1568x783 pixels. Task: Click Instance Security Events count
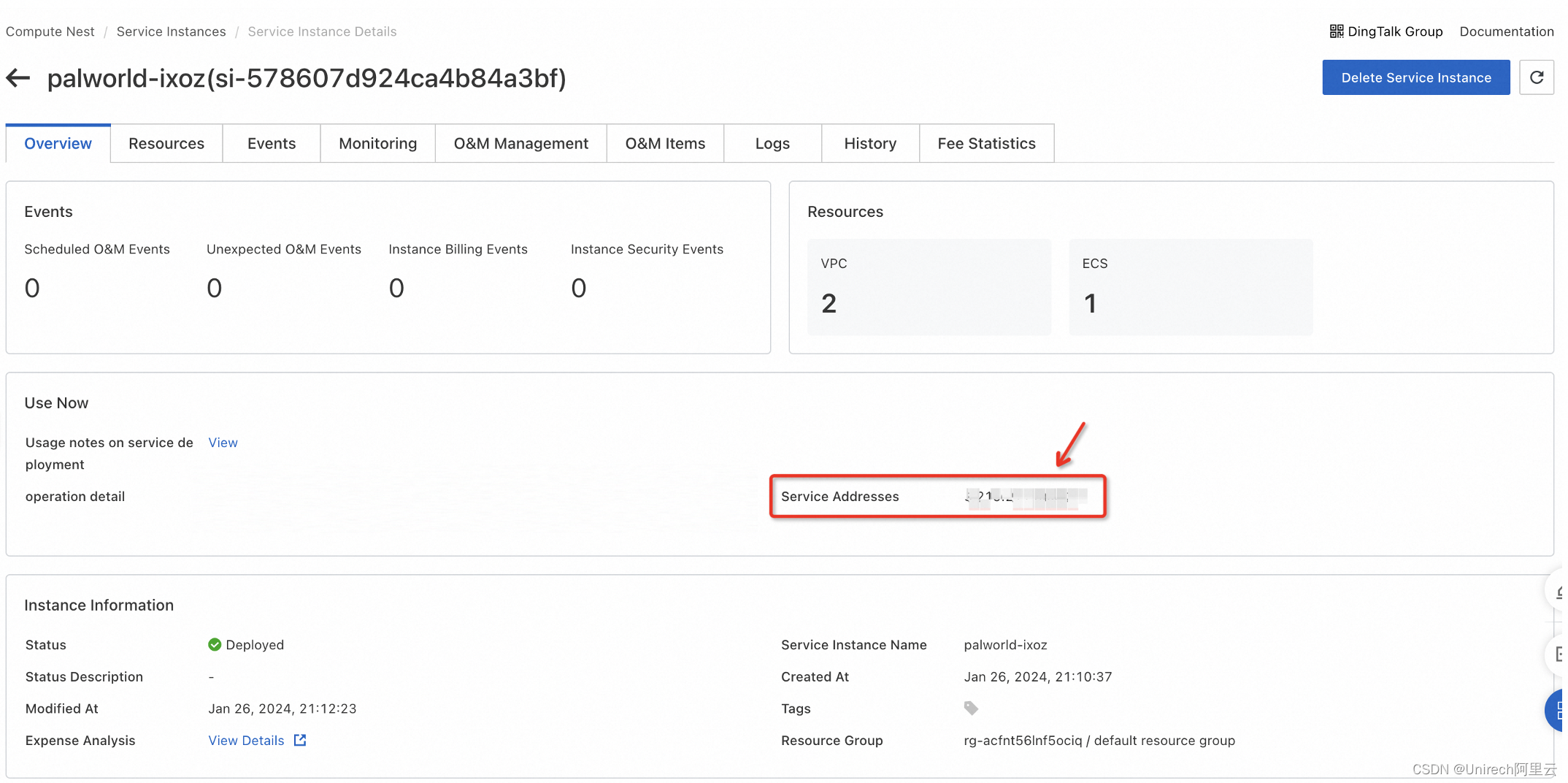579,288
